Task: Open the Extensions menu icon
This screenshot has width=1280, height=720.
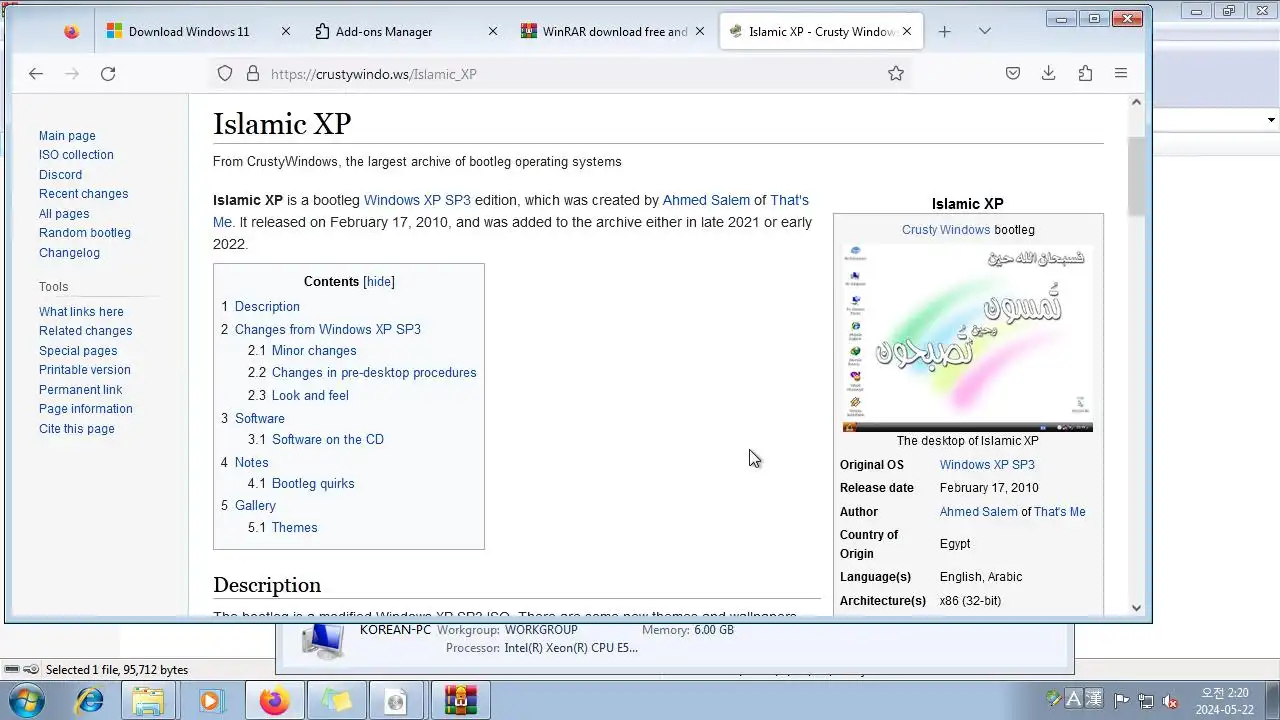Action: tap(1085, 73)
